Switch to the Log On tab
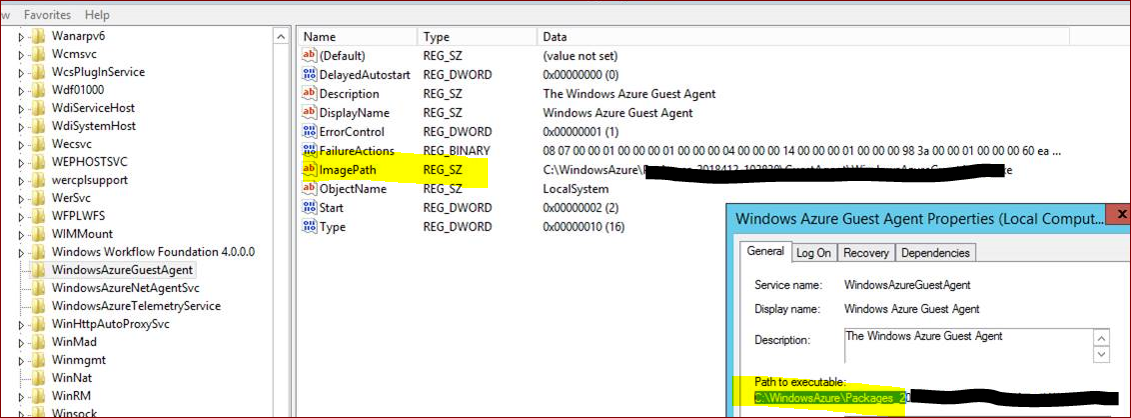Viewport: 1131px width, 418px height. [x=814, y=253]
